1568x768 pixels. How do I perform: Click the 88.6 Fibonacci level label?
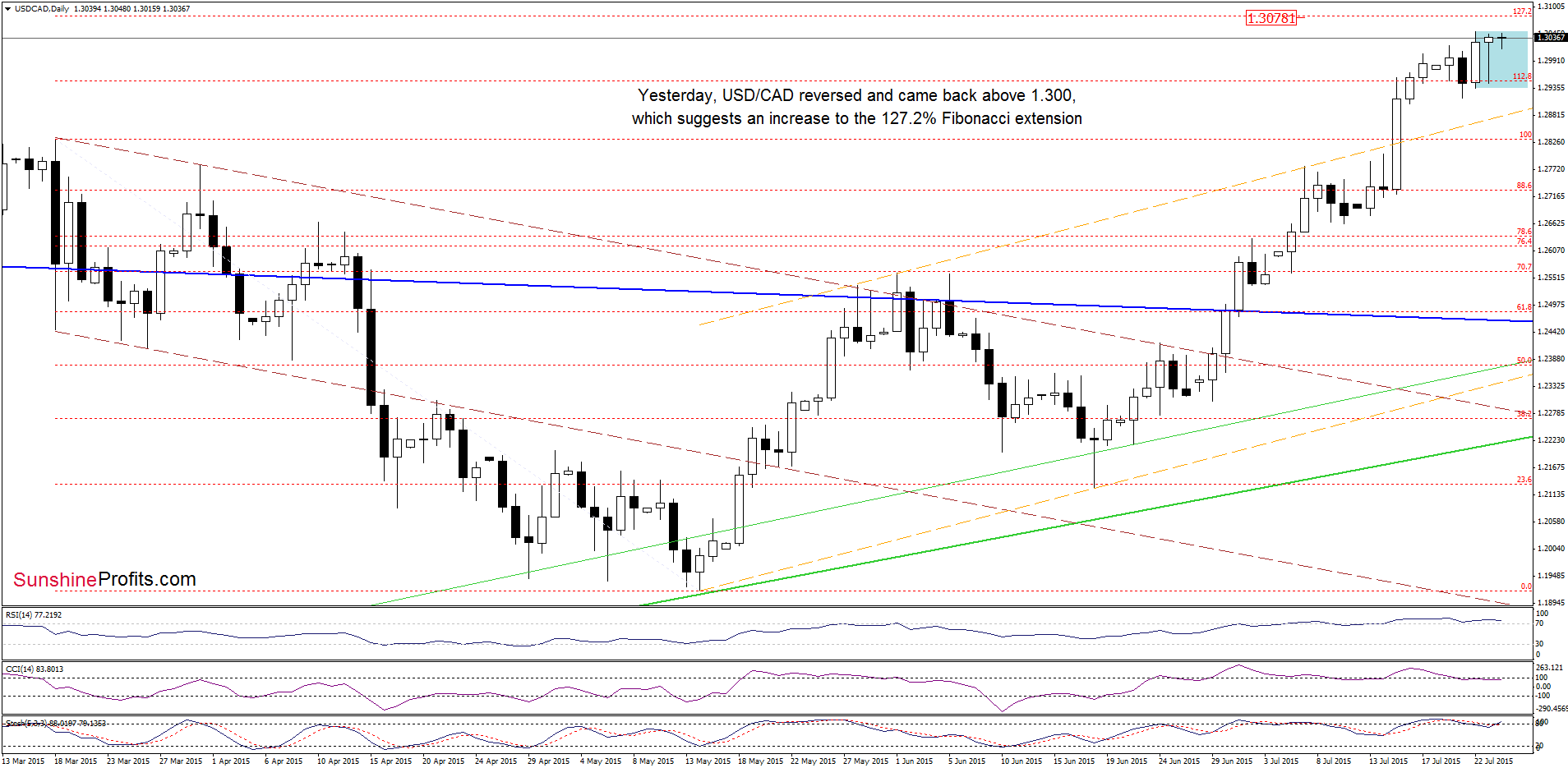click(1524, 186)
